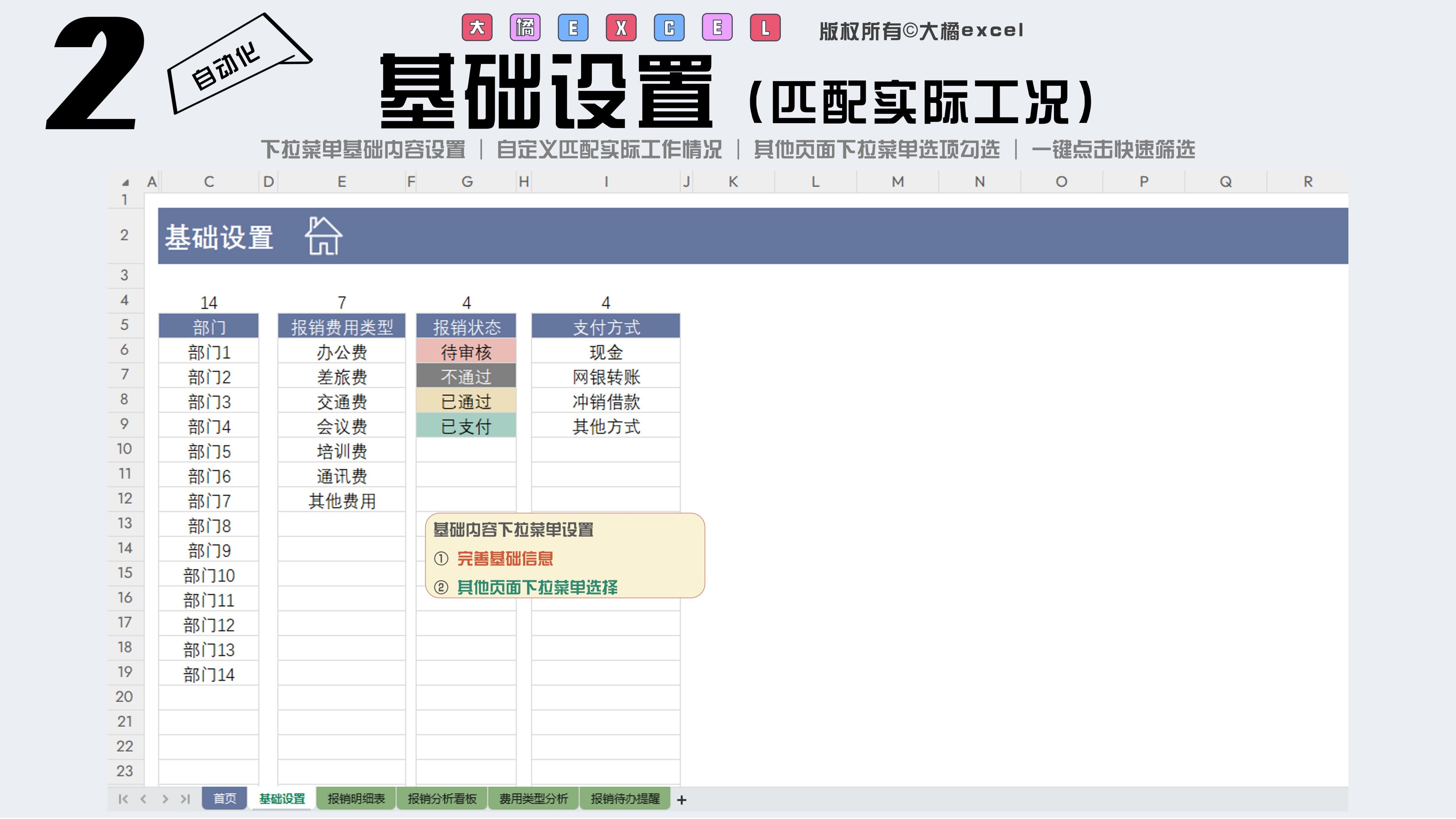Image resolution: width=1456 pixels, height=819 pixels.
Task: Switch to the 费用类型分析 tab
Action: click(533, 798)
